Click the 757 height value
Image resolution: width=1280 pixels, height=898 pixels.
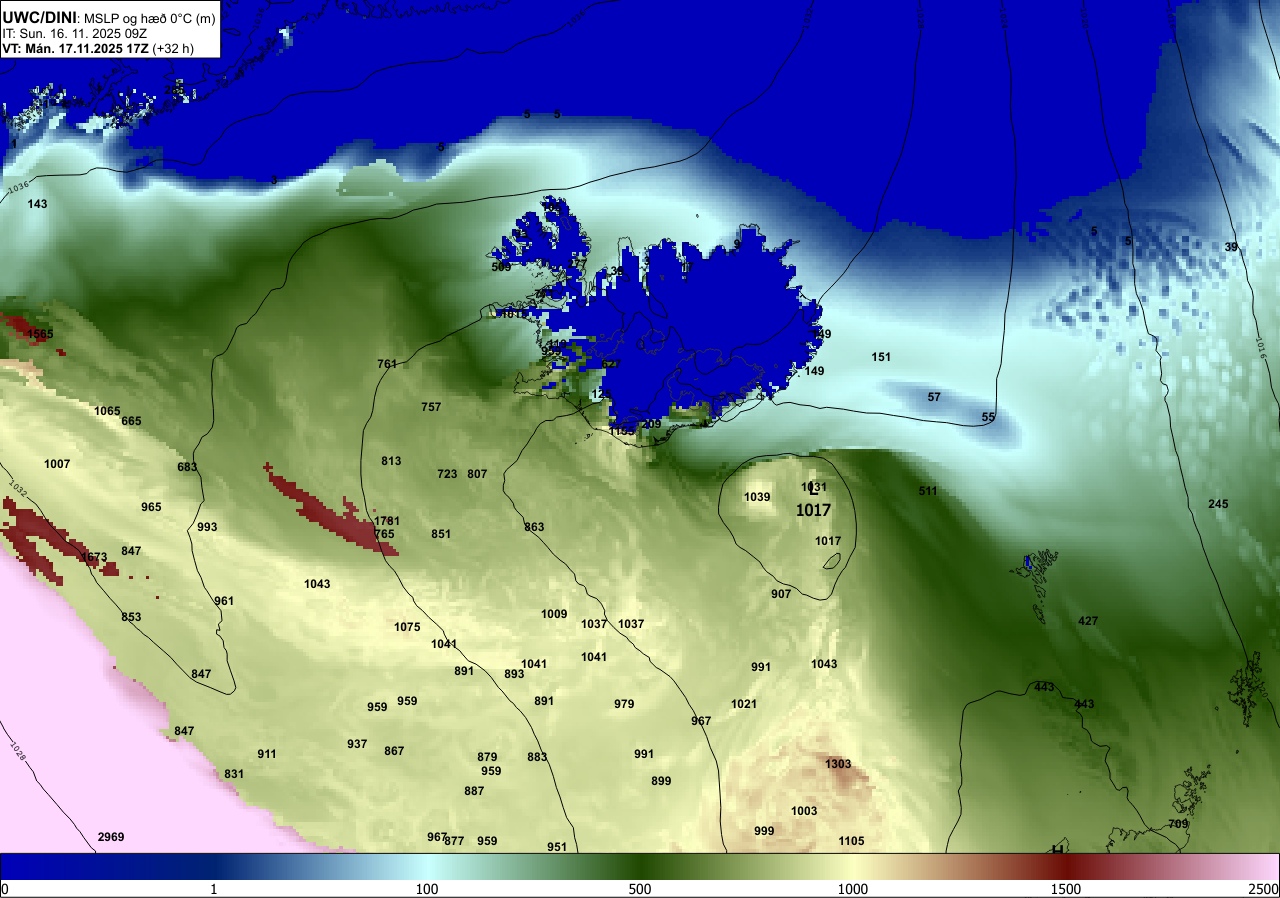click(431, 407)
